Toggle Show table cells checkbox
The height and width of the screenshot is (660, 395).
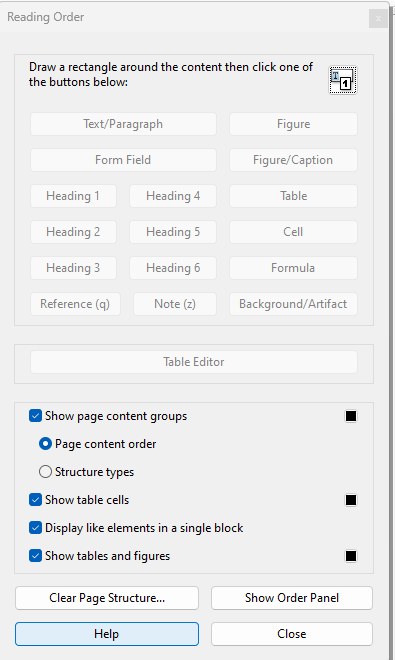click(x=35, y=500)
